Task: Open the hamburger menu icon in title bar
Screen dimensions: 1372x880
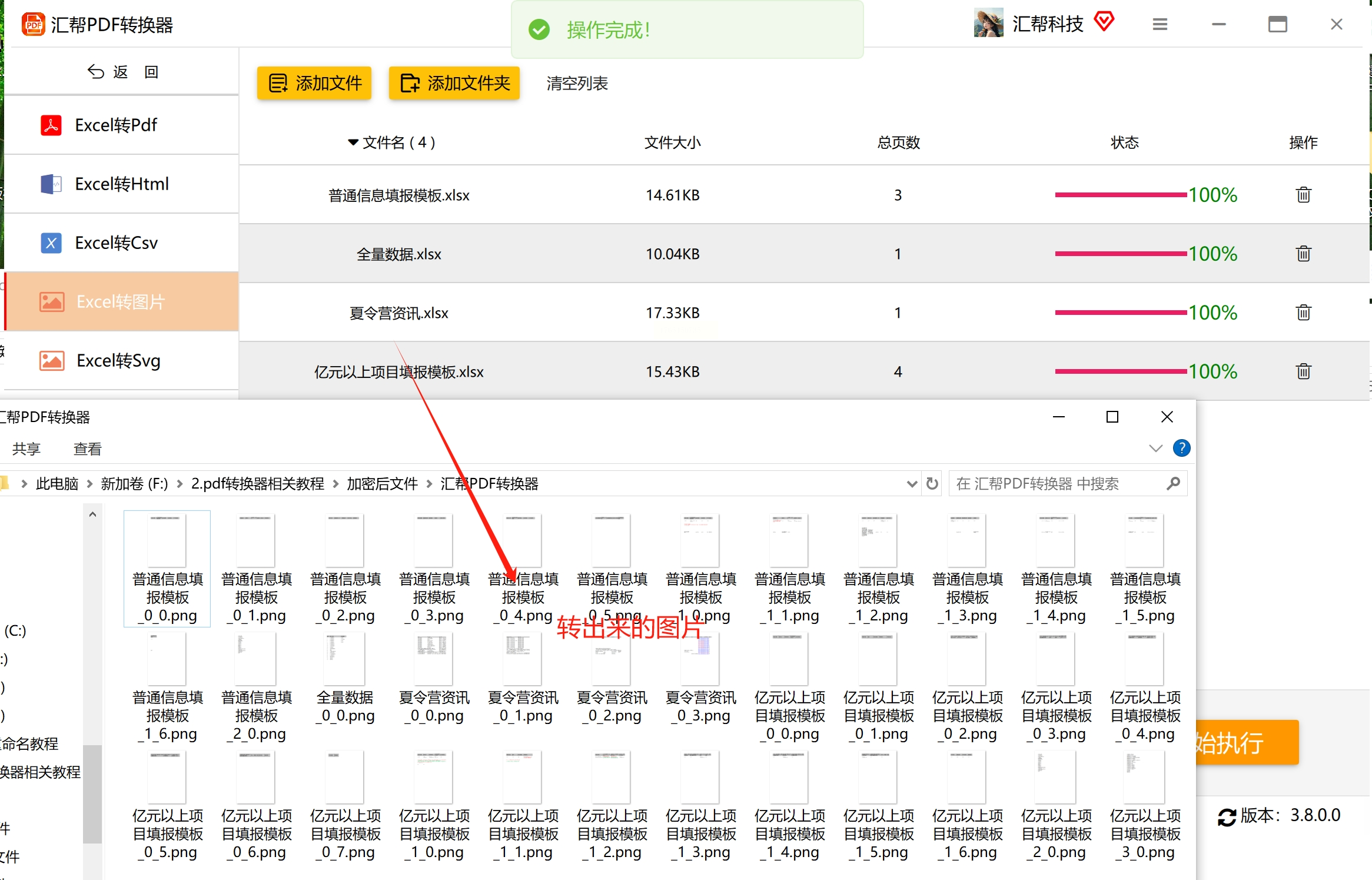Action: point(1160,24)
